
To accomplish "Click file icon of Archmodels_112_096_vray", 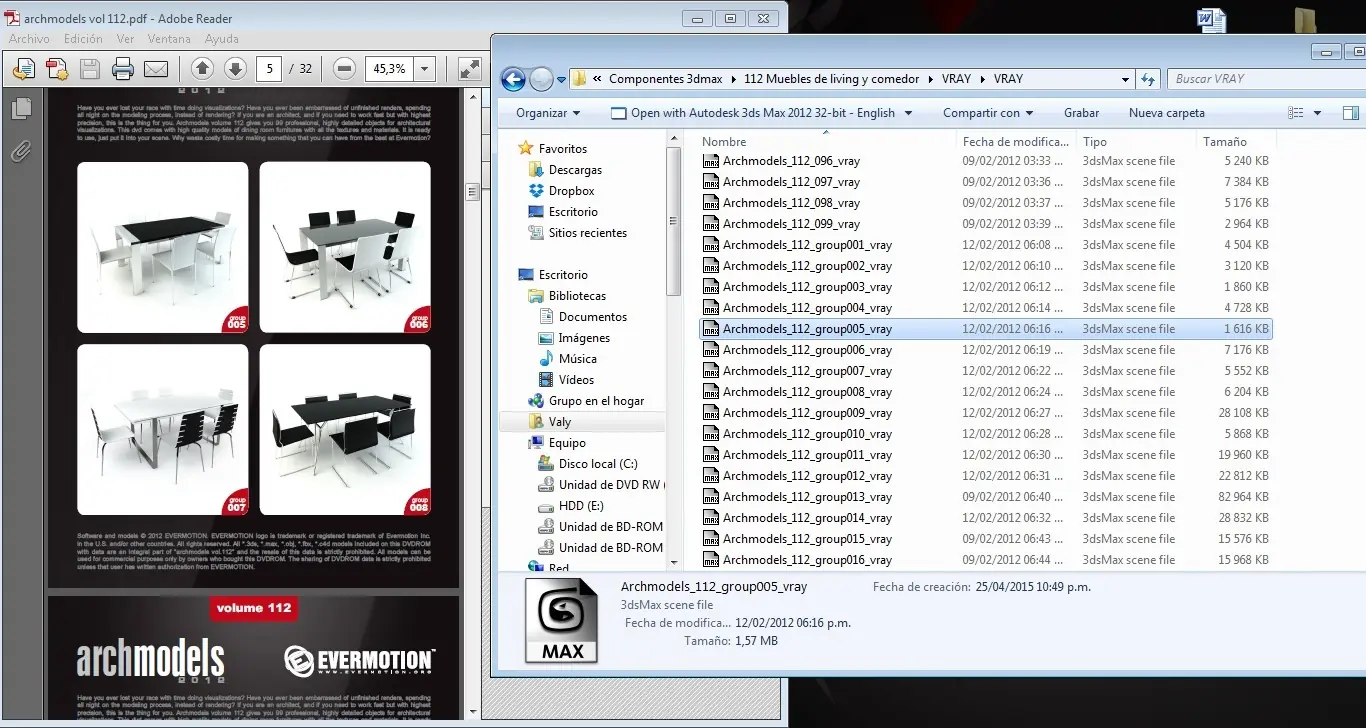I will pyautogui.click(x=711, y=161).
